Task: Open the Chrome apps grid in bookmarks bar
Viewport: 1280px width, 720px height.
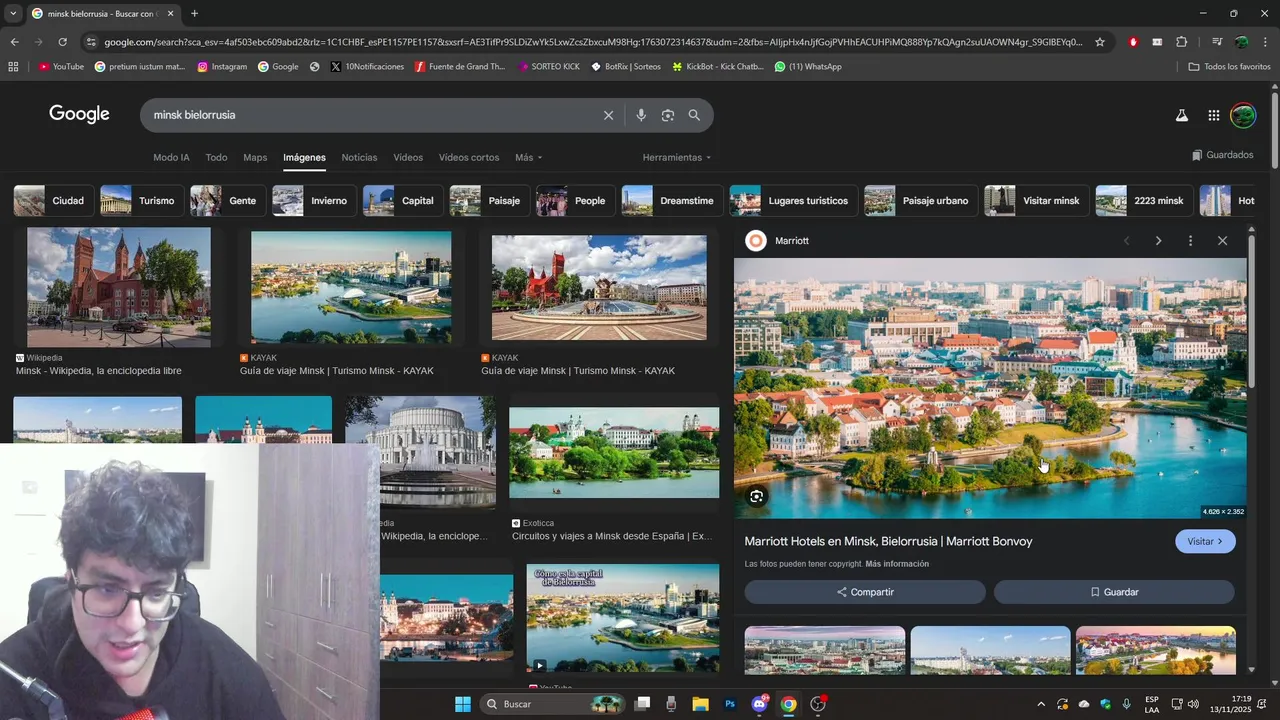Action: point(13,66)
